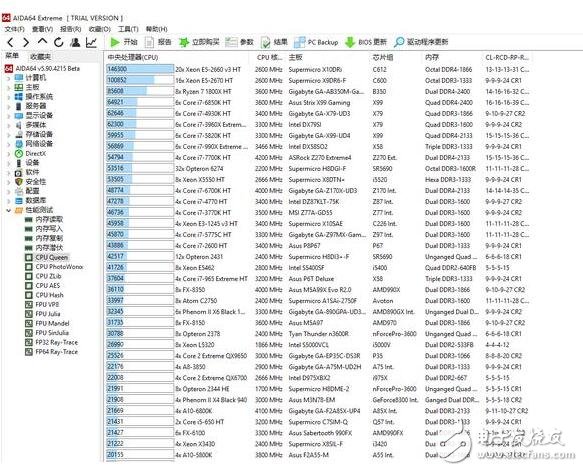Open the first menu in menu bar
The width and height of the screenshot is (583, 471).
[15, 29]
